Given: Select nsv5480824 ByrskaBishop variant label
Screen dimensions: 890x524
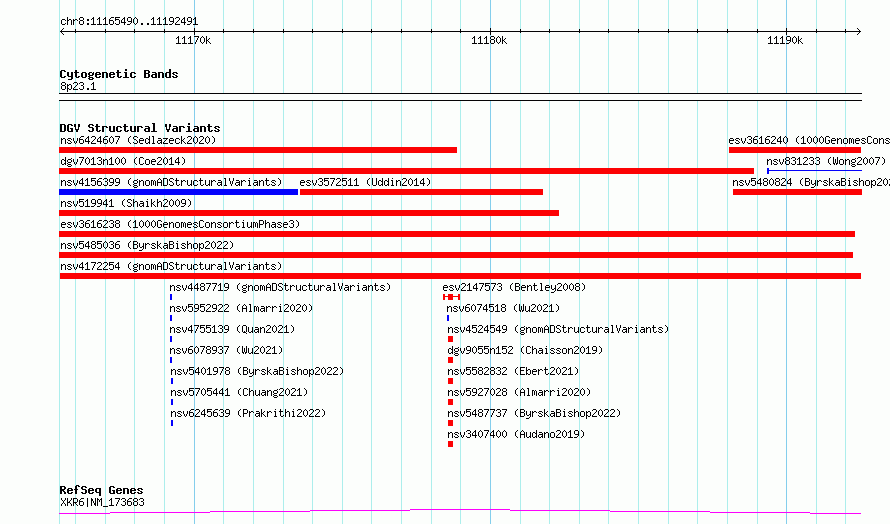Looking at the screenshot, I should pyautogui.click(x=811, y=182).
